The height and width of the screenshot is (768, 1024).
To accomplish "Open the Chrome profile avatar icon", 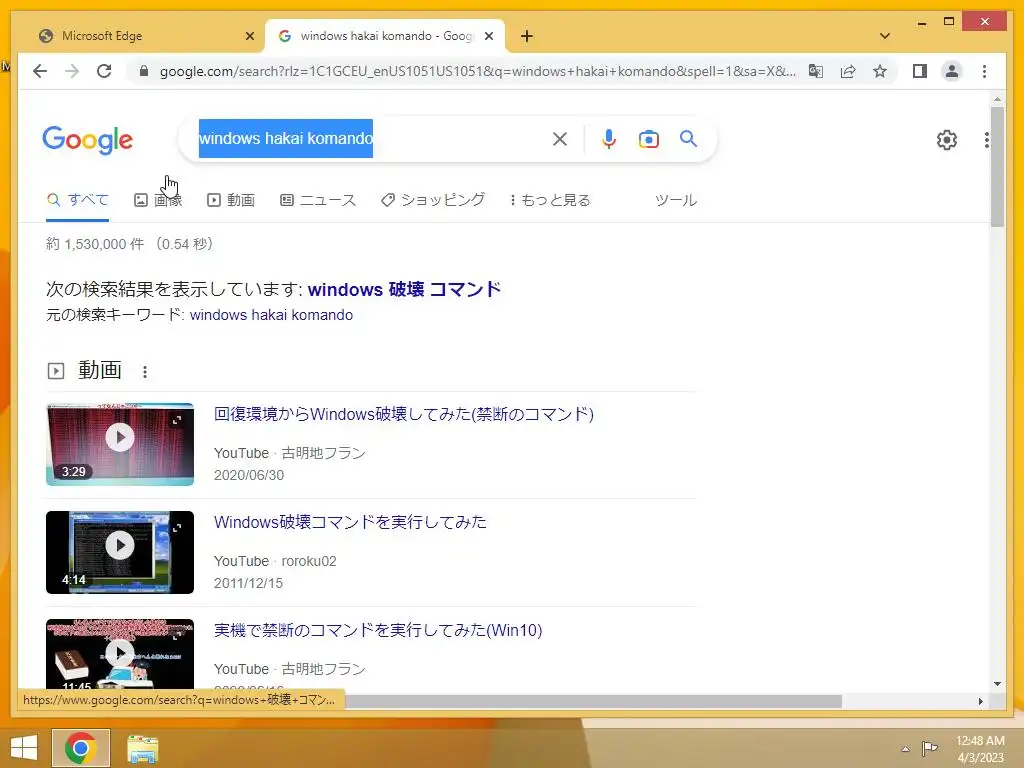I will coord(952,71).
